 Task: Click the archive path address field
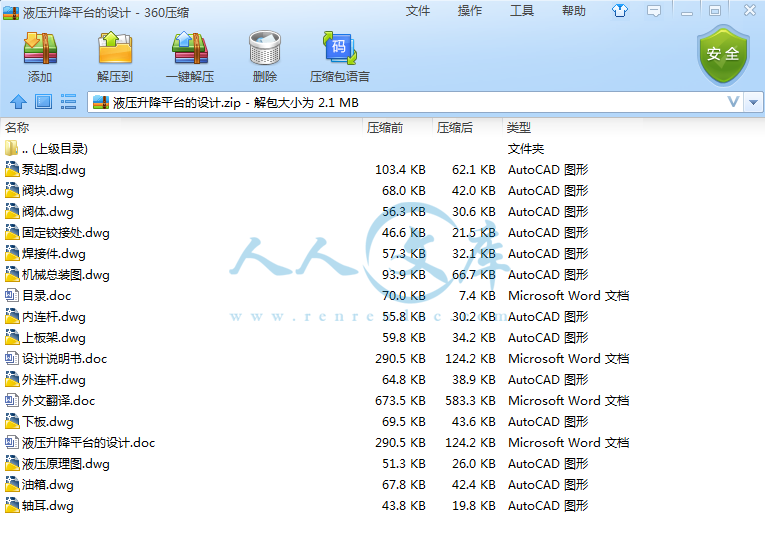click(x=415, y=102)
